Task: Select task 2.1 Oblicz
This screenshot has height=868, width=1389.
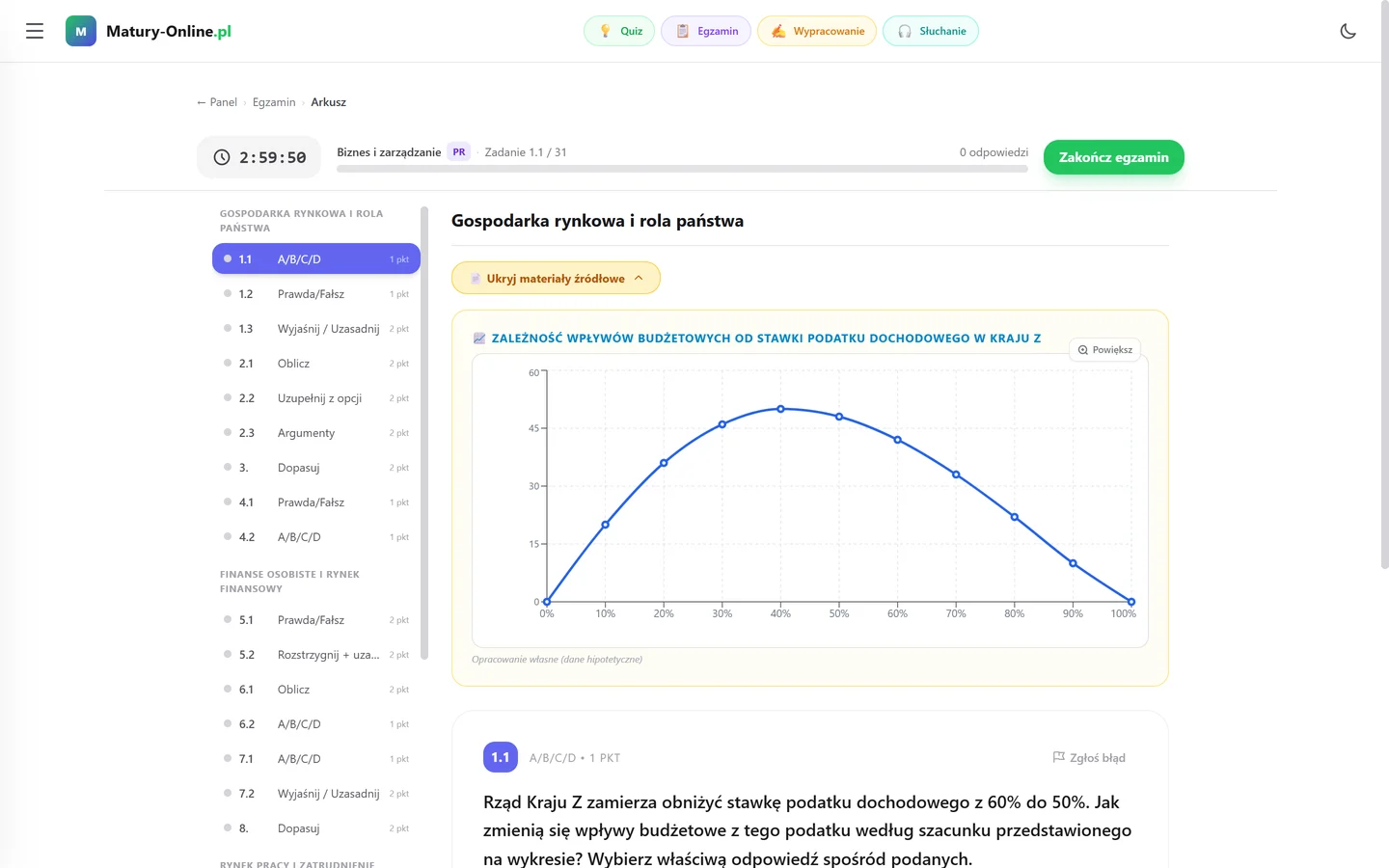Action: point(316,363)
